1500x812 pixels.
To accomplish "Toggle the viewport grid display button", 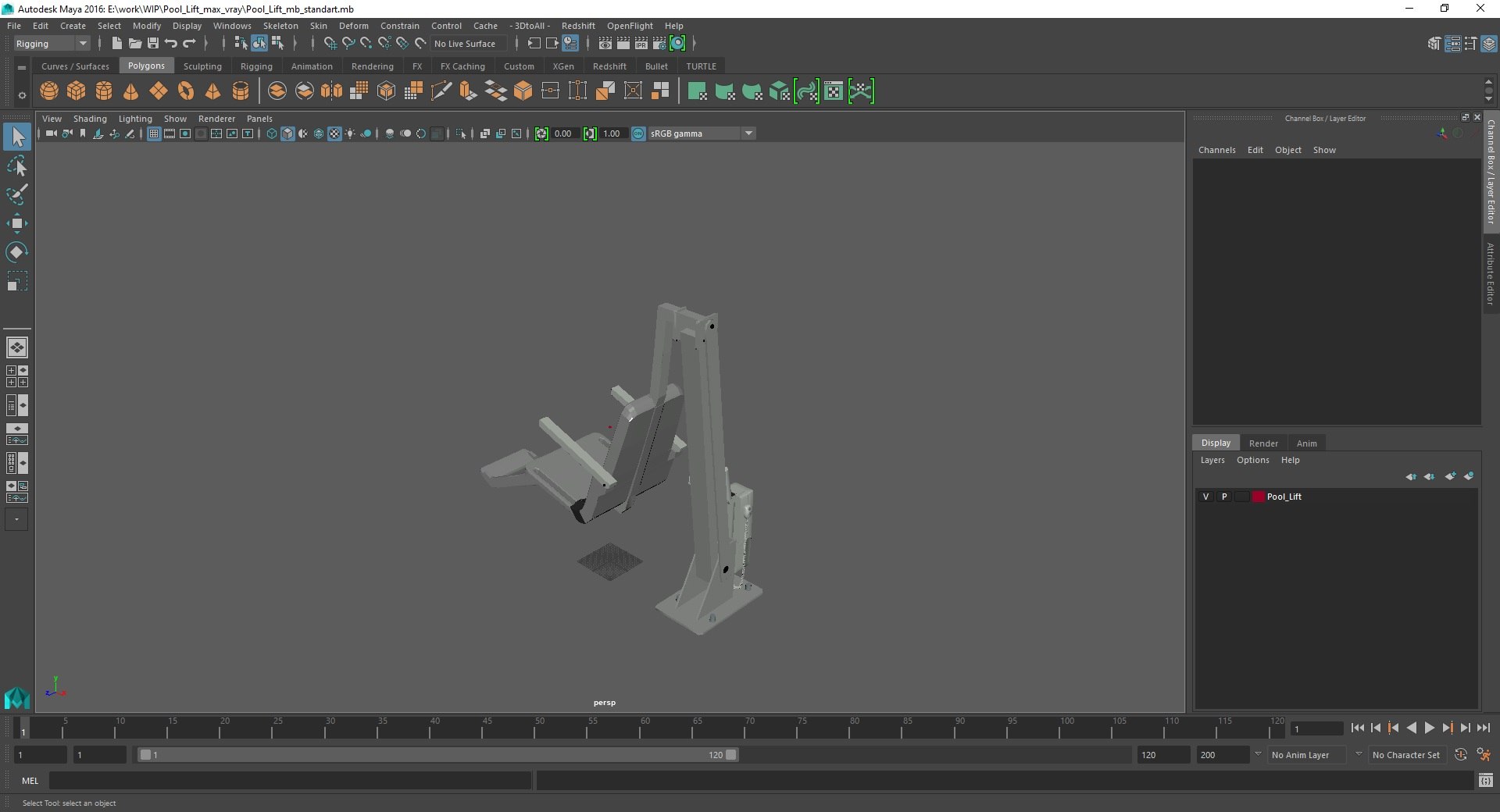I will tap(154, 134).
